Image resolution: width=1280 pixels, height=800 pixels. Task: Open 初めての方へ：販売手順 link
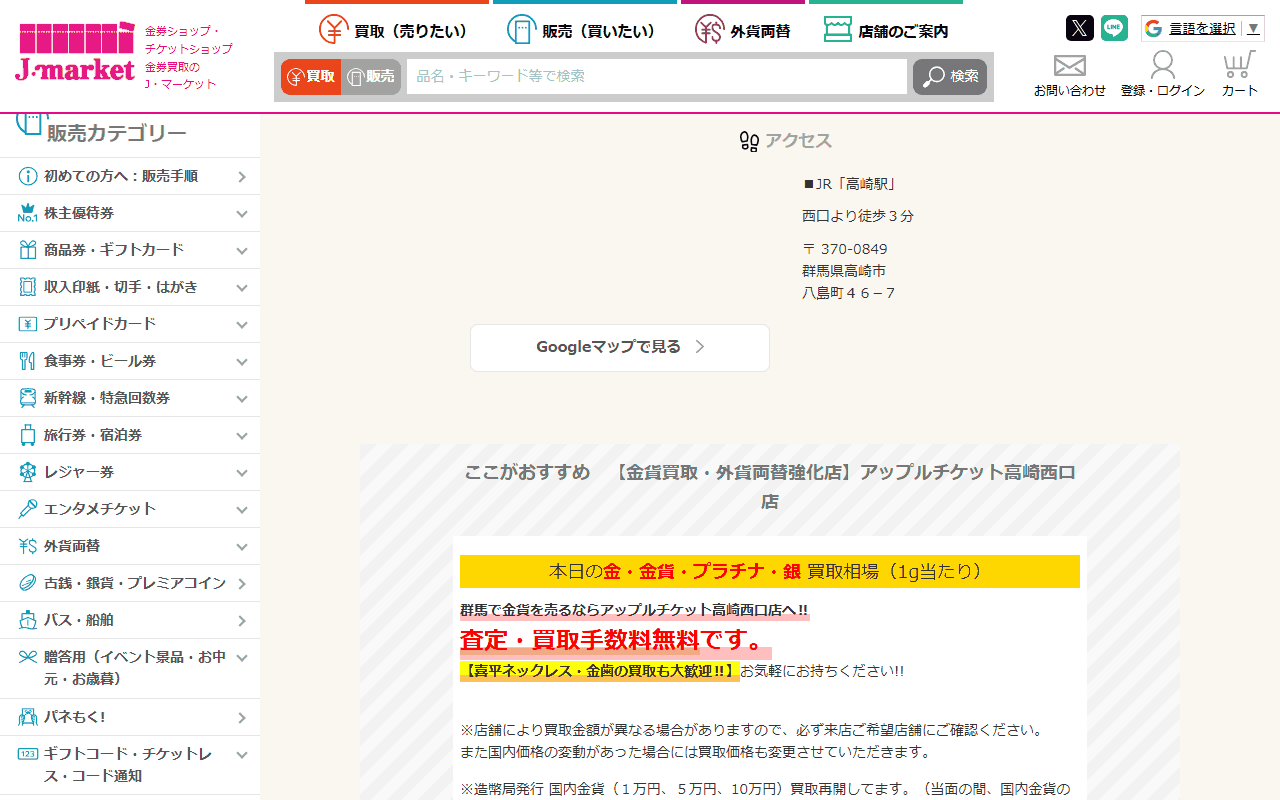tap(130, 176)
